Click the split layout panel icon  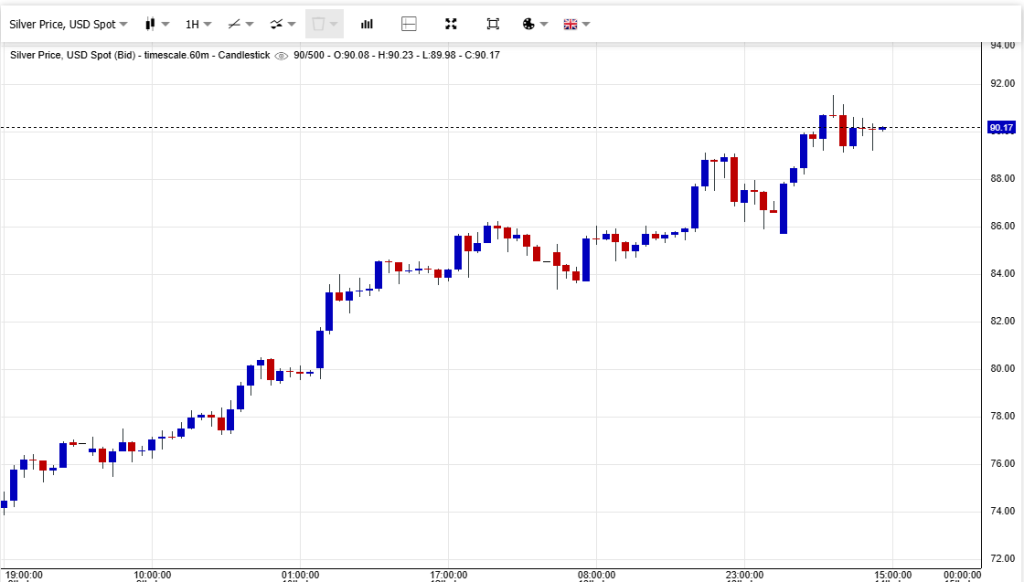click(x=408, y=23)
